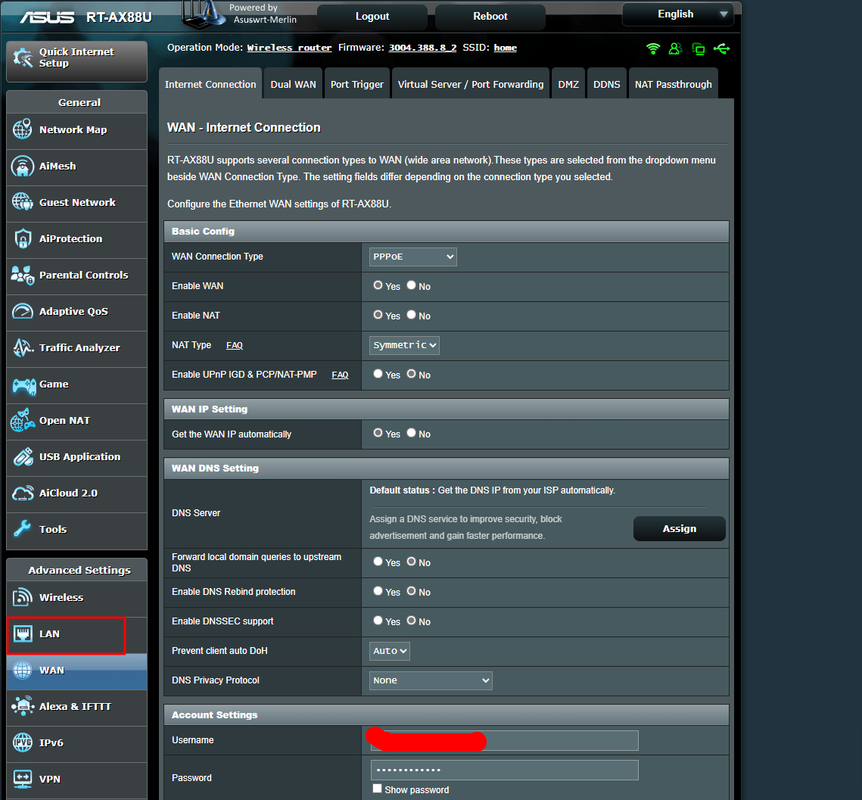Image resolution: width=862 pixels, height=800 pixels.
Task: Click the Logout button
Action: click(372, 16)
